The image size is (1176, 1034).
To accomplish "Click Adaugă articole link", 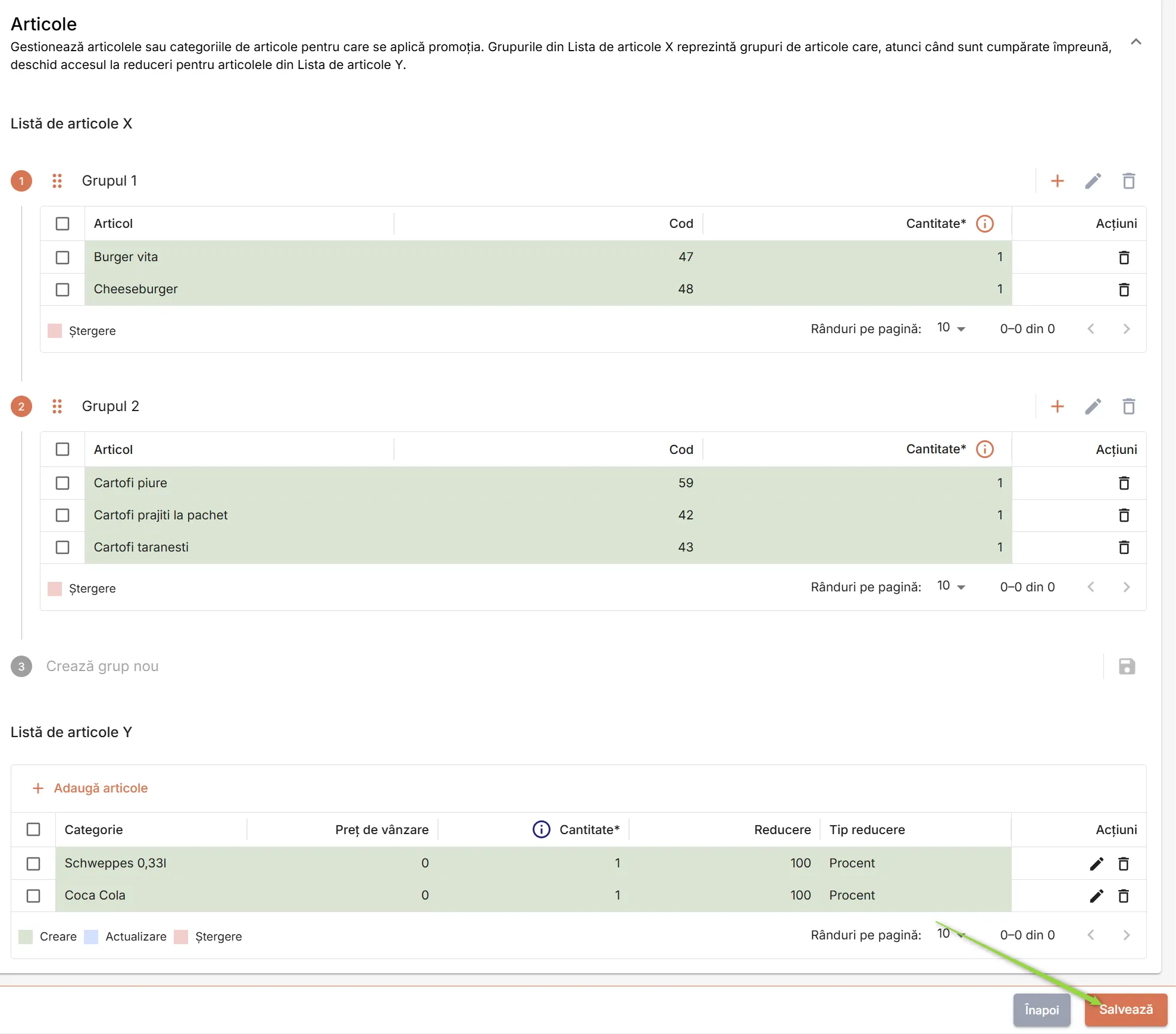I will 89,788.
